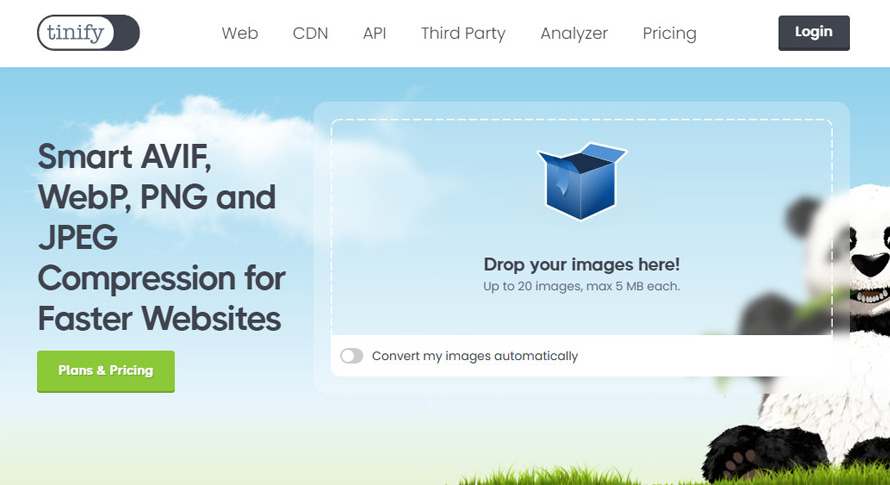The width and height of the screenshot is (890, 485).
Task: Go to the CDN page
Action: (310, 33)
